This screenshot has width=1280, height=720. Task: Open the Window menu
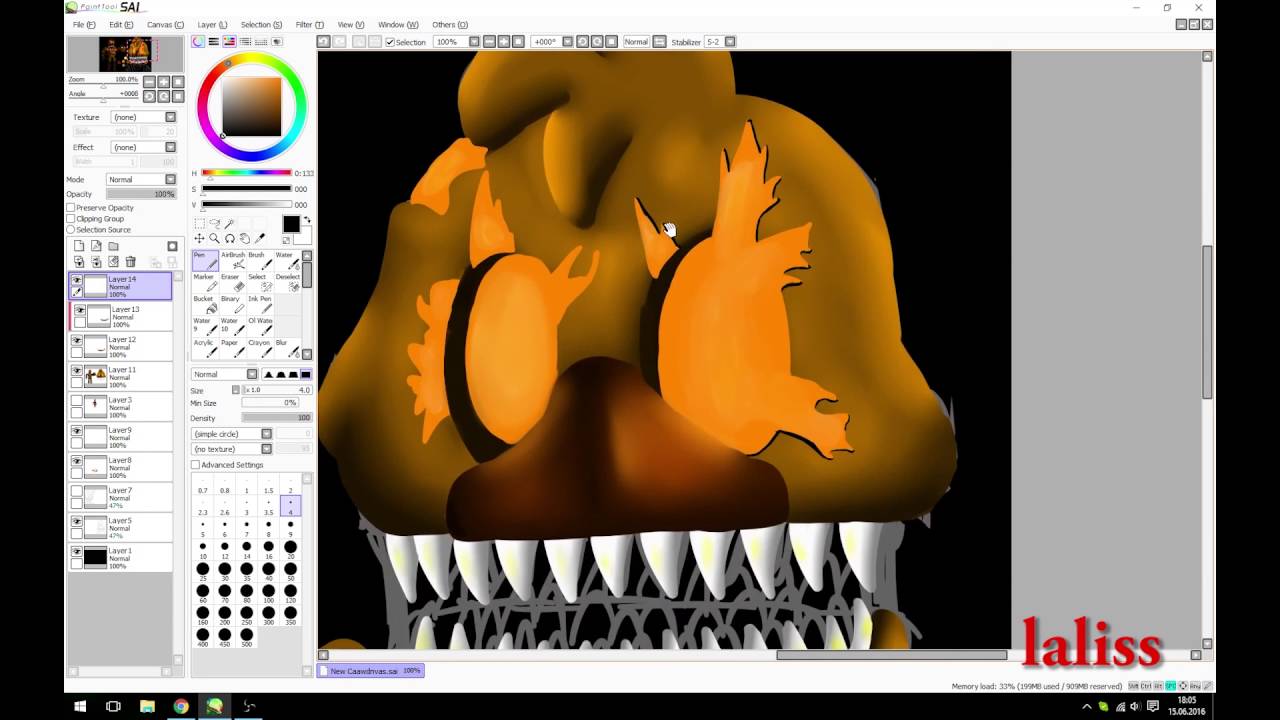pos(398,24)
